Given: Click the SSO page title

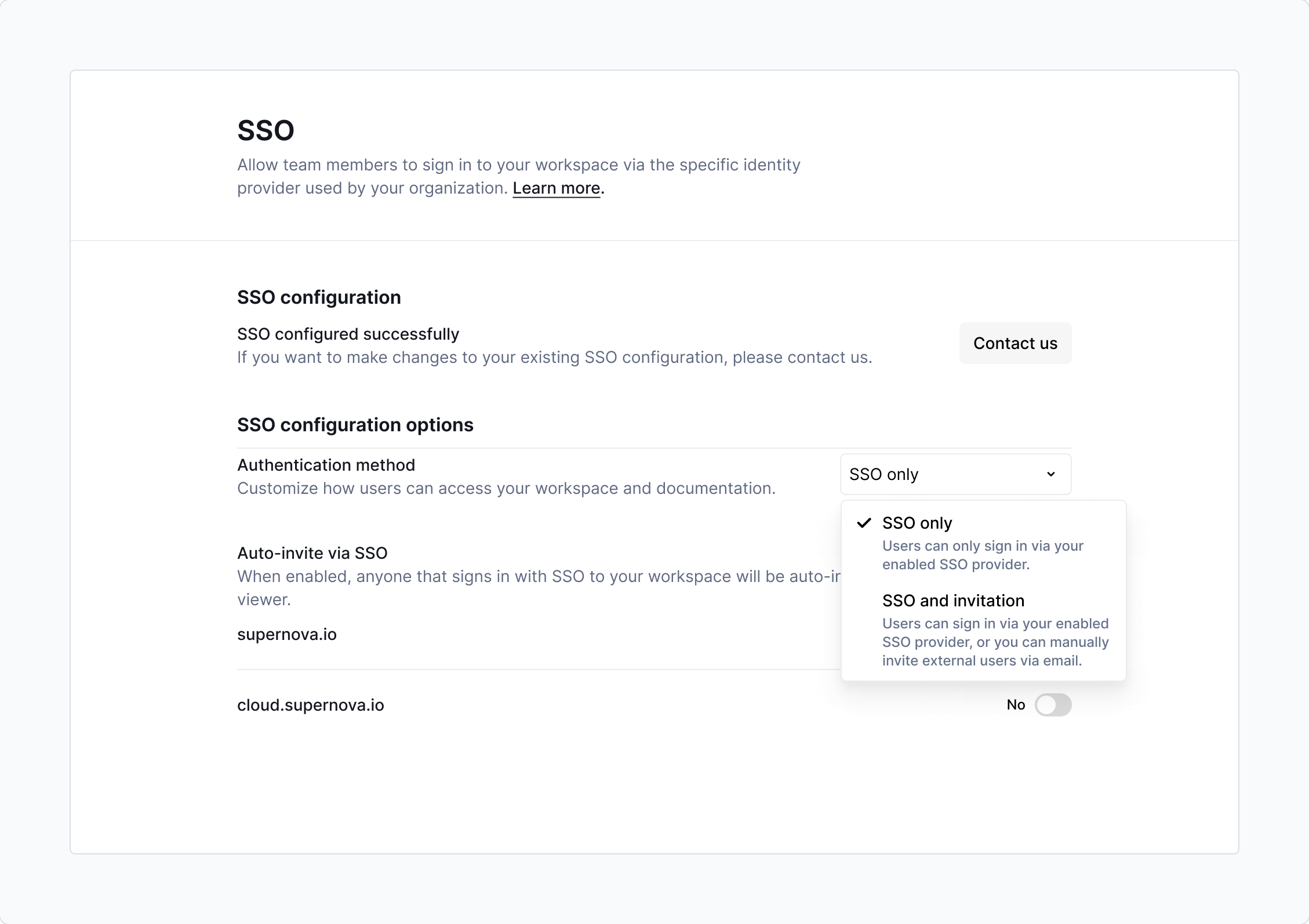Looking at the screenshot, I should coord(264,130).
